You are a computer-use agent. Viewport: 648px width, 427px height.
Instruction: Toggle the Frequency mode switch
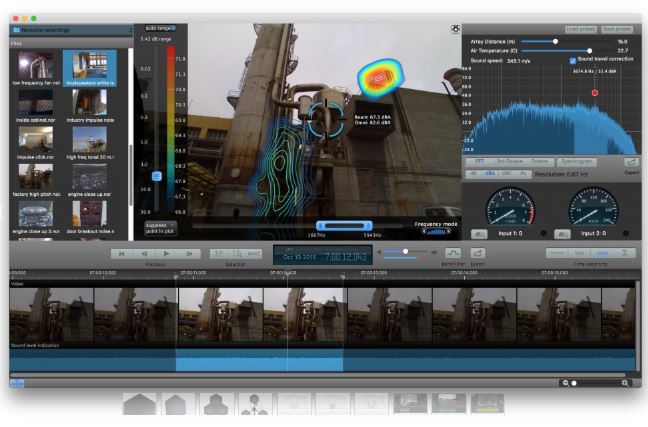[x=435, y=231]
